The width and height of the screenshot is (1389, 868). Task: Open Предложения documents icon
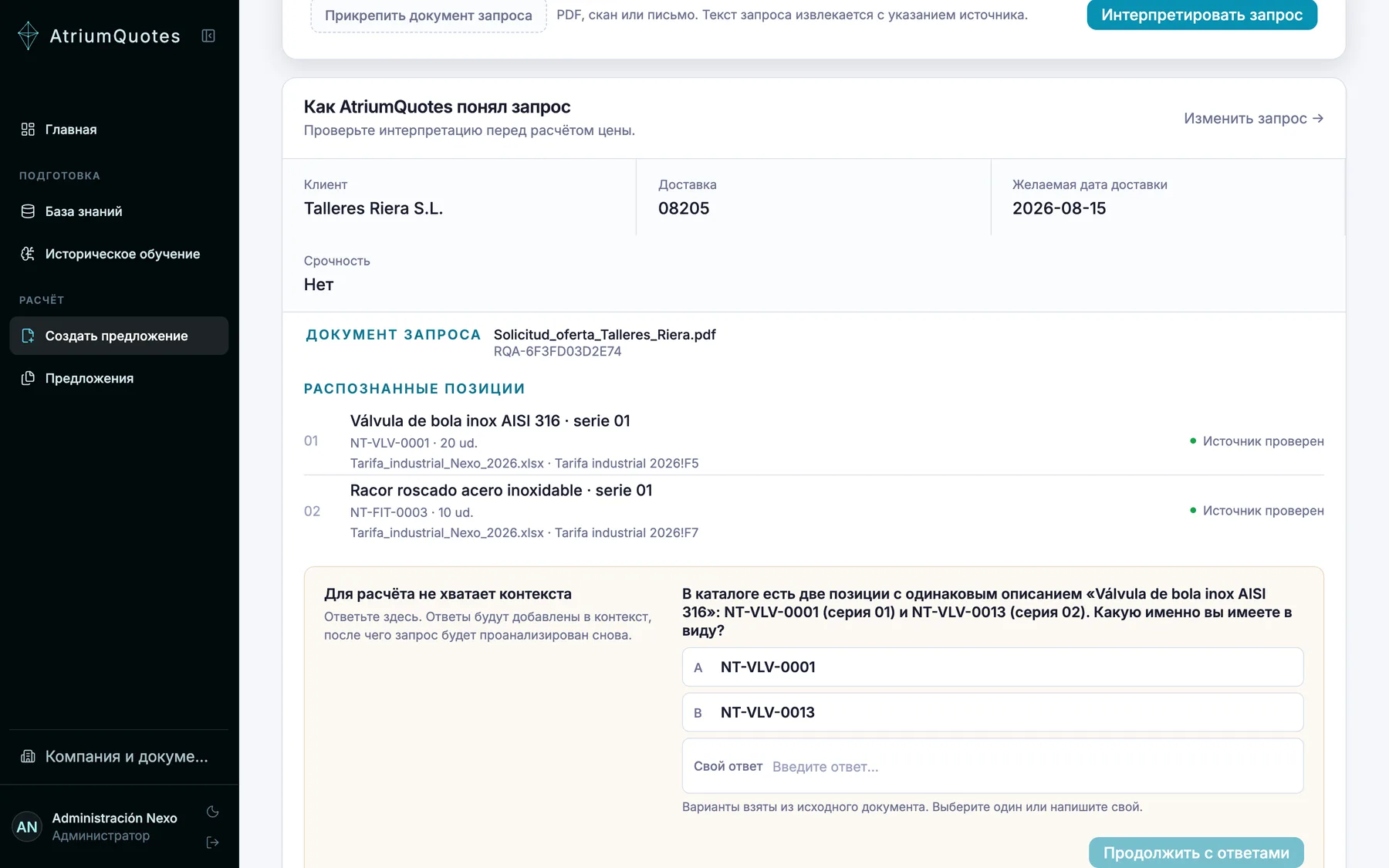(x=28, y=378)
